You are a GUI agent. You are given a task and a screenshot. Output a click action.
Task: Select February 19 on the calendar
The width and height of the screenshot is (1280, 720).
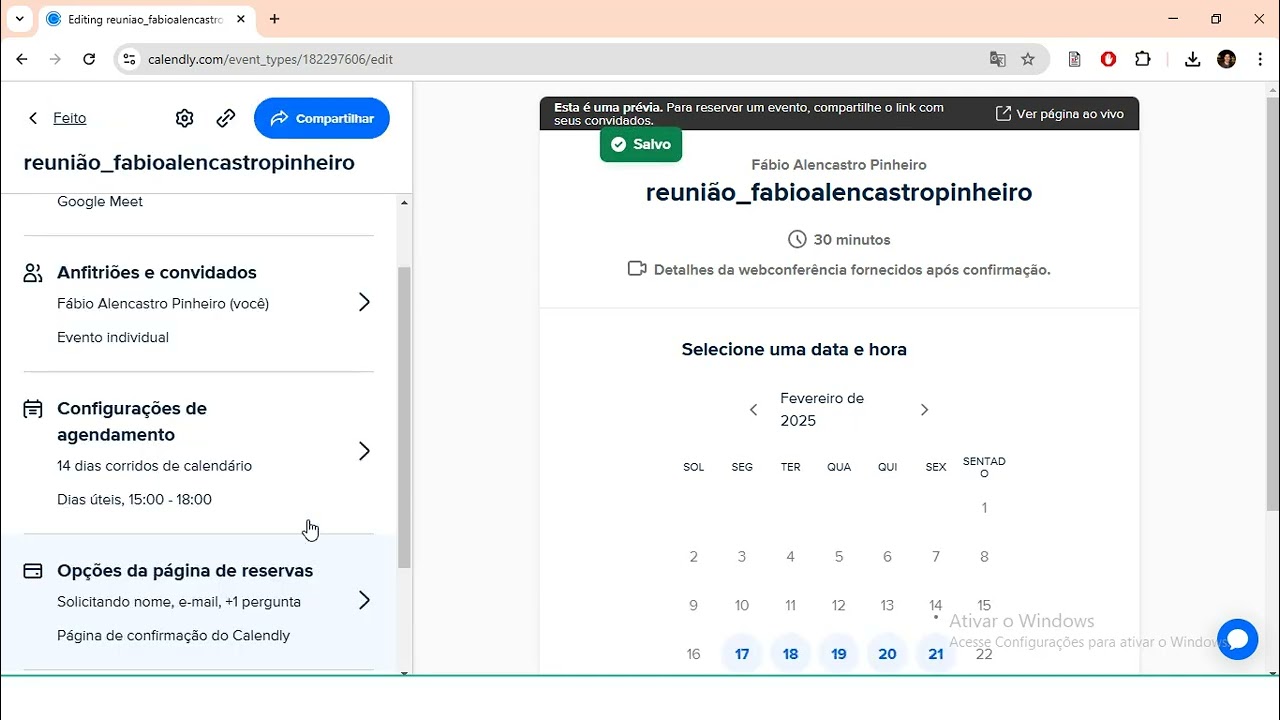[x=839, y=654]
